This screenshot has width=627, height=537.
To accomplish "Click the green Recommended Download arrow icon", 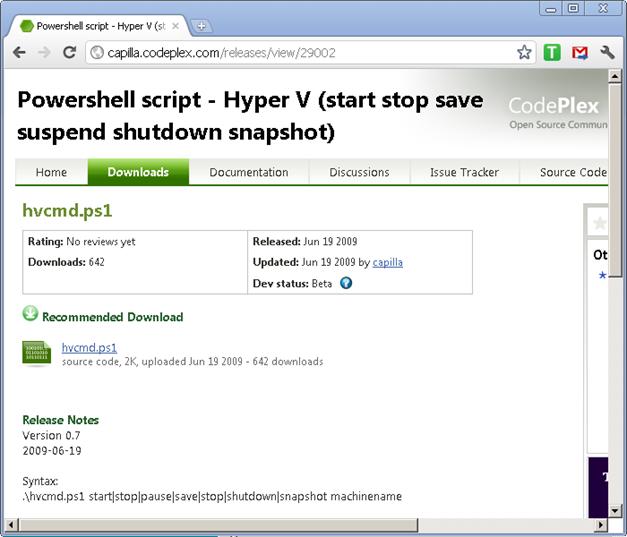I will [x=30, y=313].
